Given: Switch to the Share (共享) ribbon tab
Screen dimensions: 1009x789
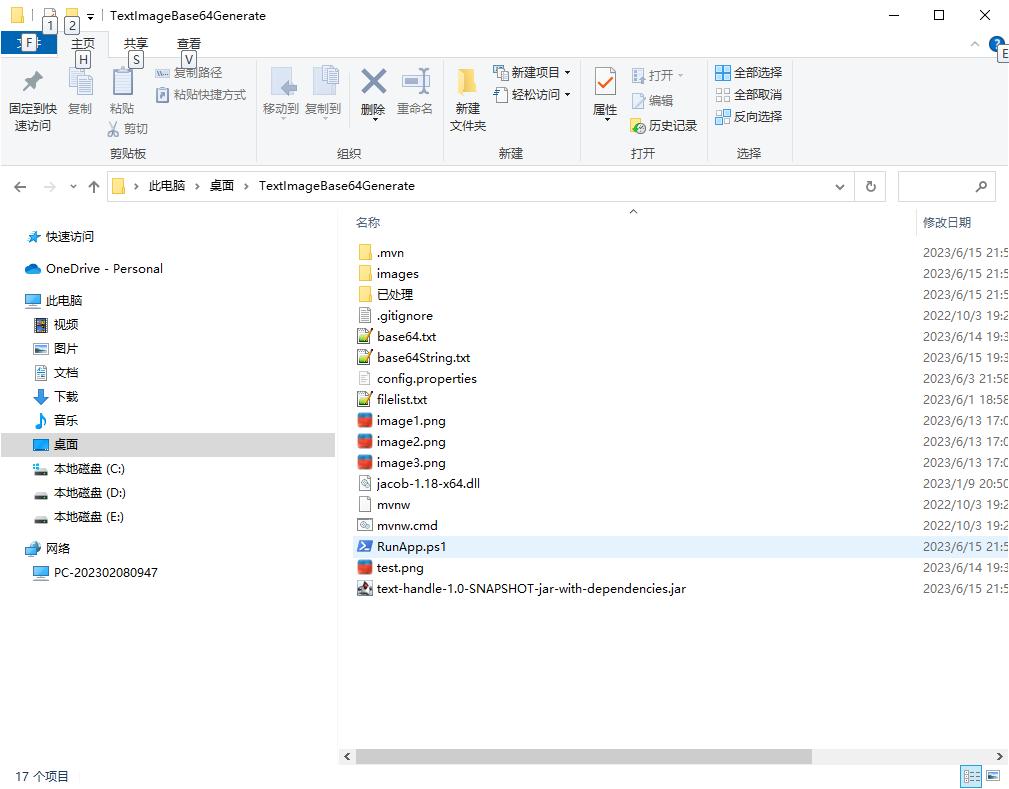Looking at the screenshot, I should tap(136, 43).
